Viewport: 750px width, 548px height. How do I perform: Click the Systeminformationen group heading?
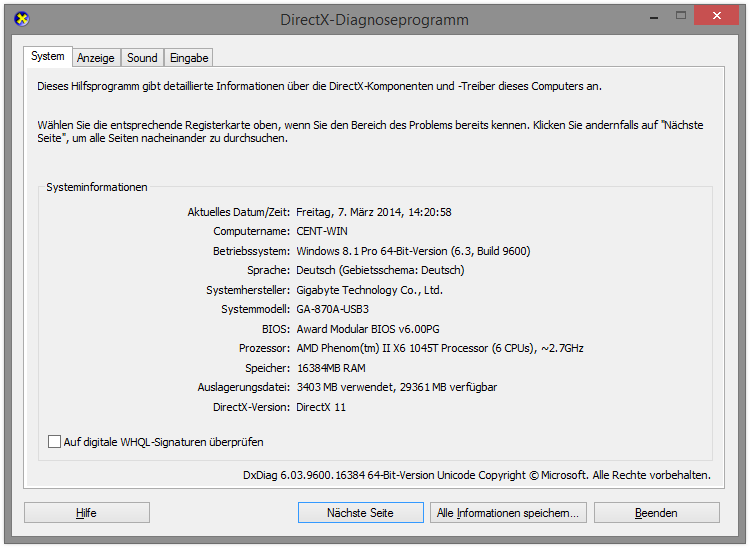click(97, 187)
